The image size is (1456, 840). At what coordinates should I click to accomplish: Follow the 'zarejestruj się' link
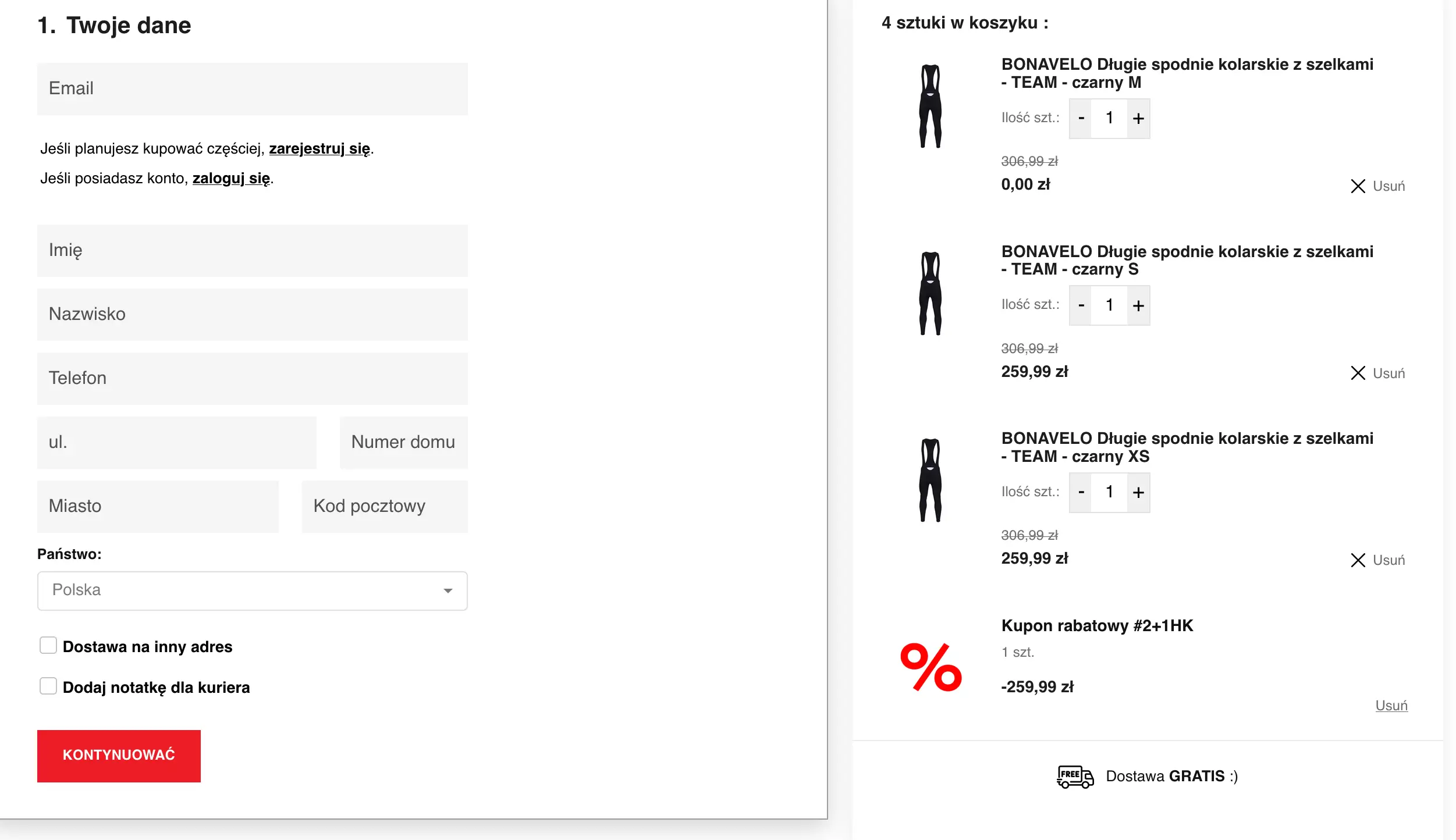(x=319, y=149)
